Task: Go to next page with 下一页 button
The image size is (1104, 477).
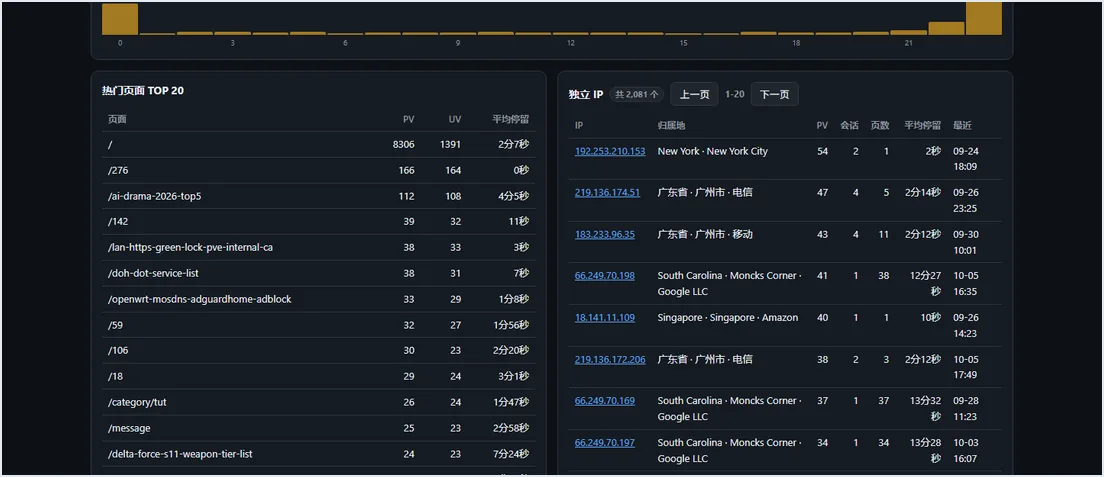Action: click(x=774, y=94)
